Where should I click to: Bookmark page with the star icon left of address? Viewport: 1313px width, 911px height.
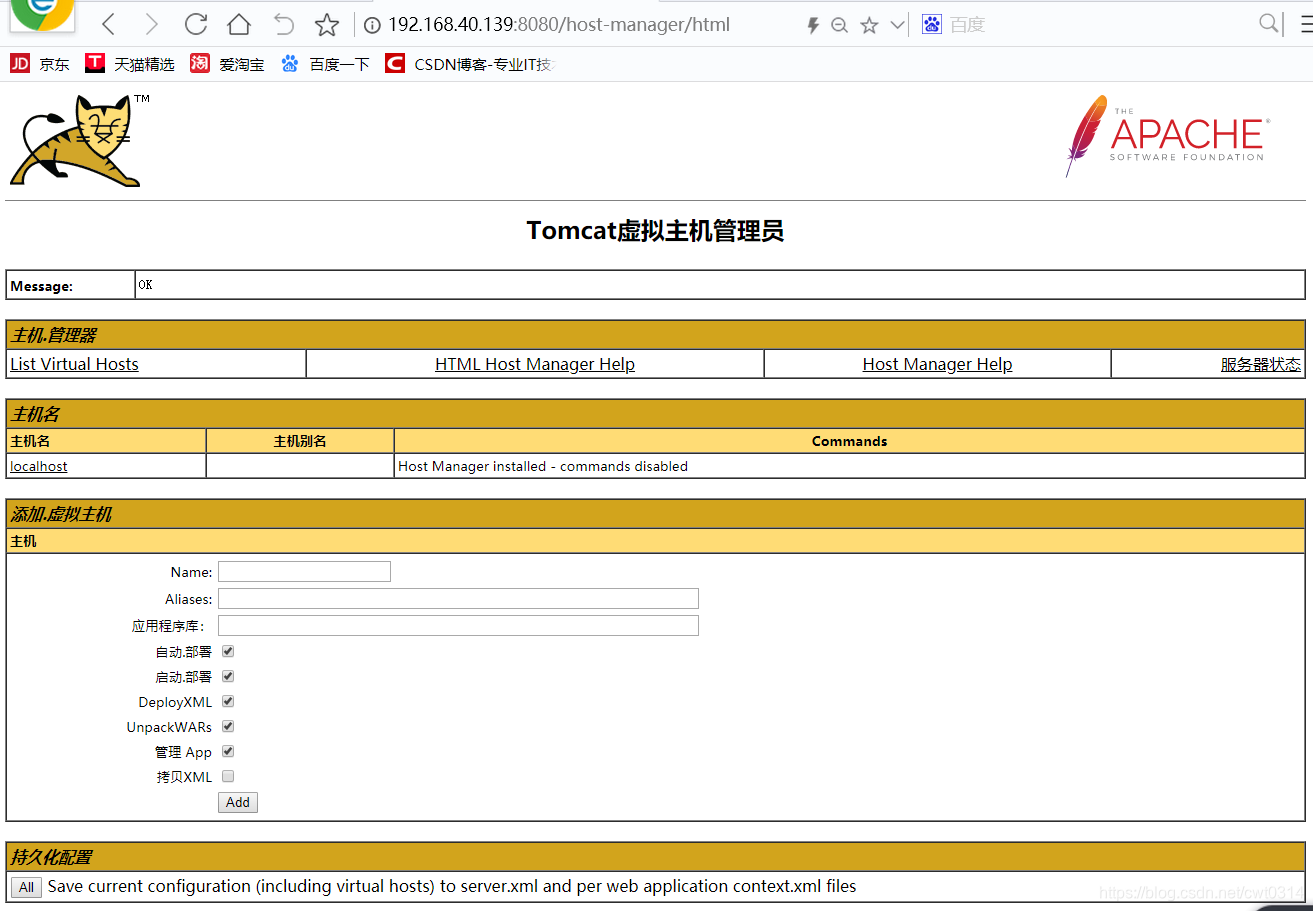(327, 24)
